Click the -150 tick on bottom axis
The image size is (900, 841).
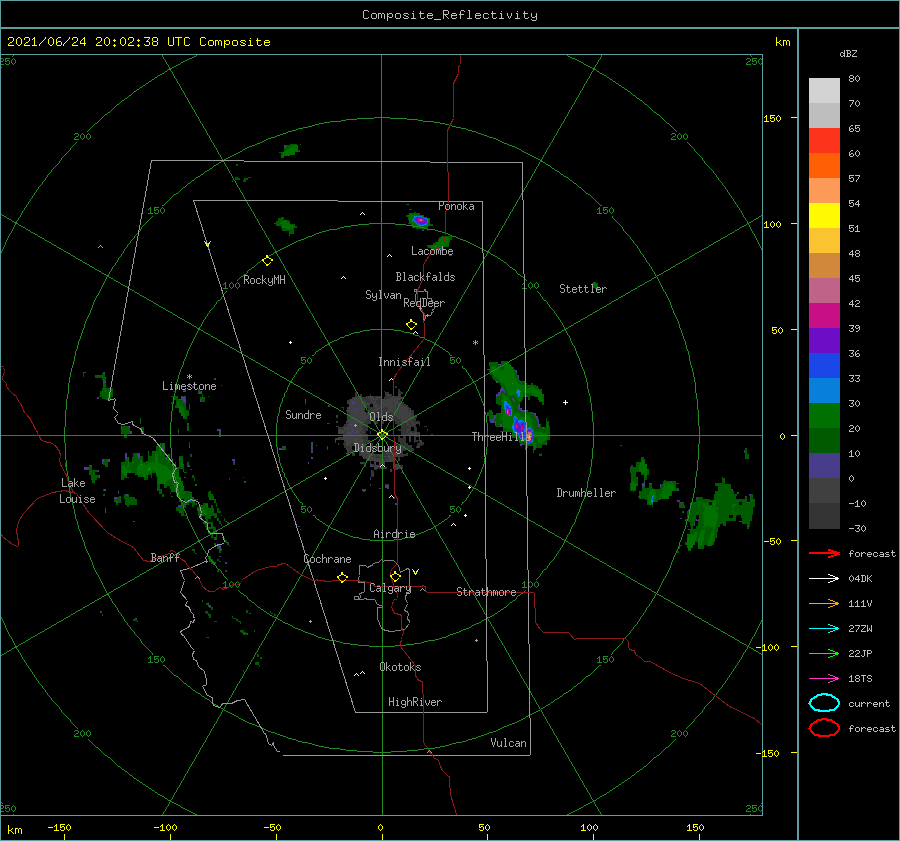coord(59,827)
